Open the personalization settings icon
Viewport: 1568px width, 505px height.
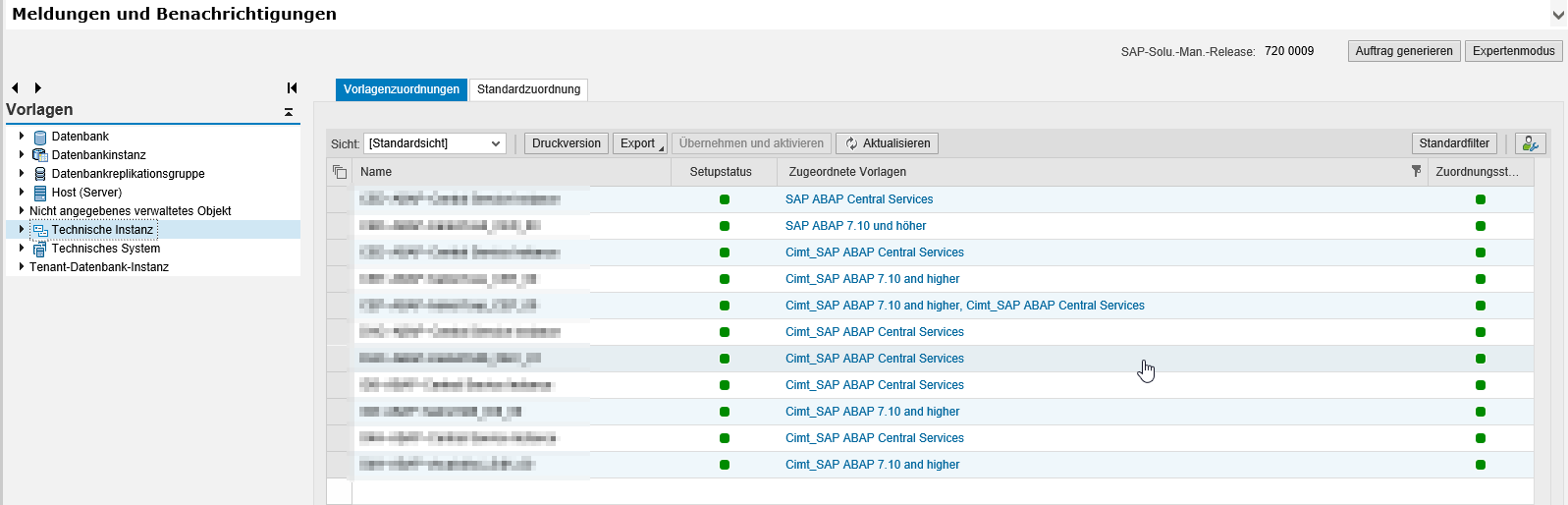pyautogui.click(x=1531, y=143)
